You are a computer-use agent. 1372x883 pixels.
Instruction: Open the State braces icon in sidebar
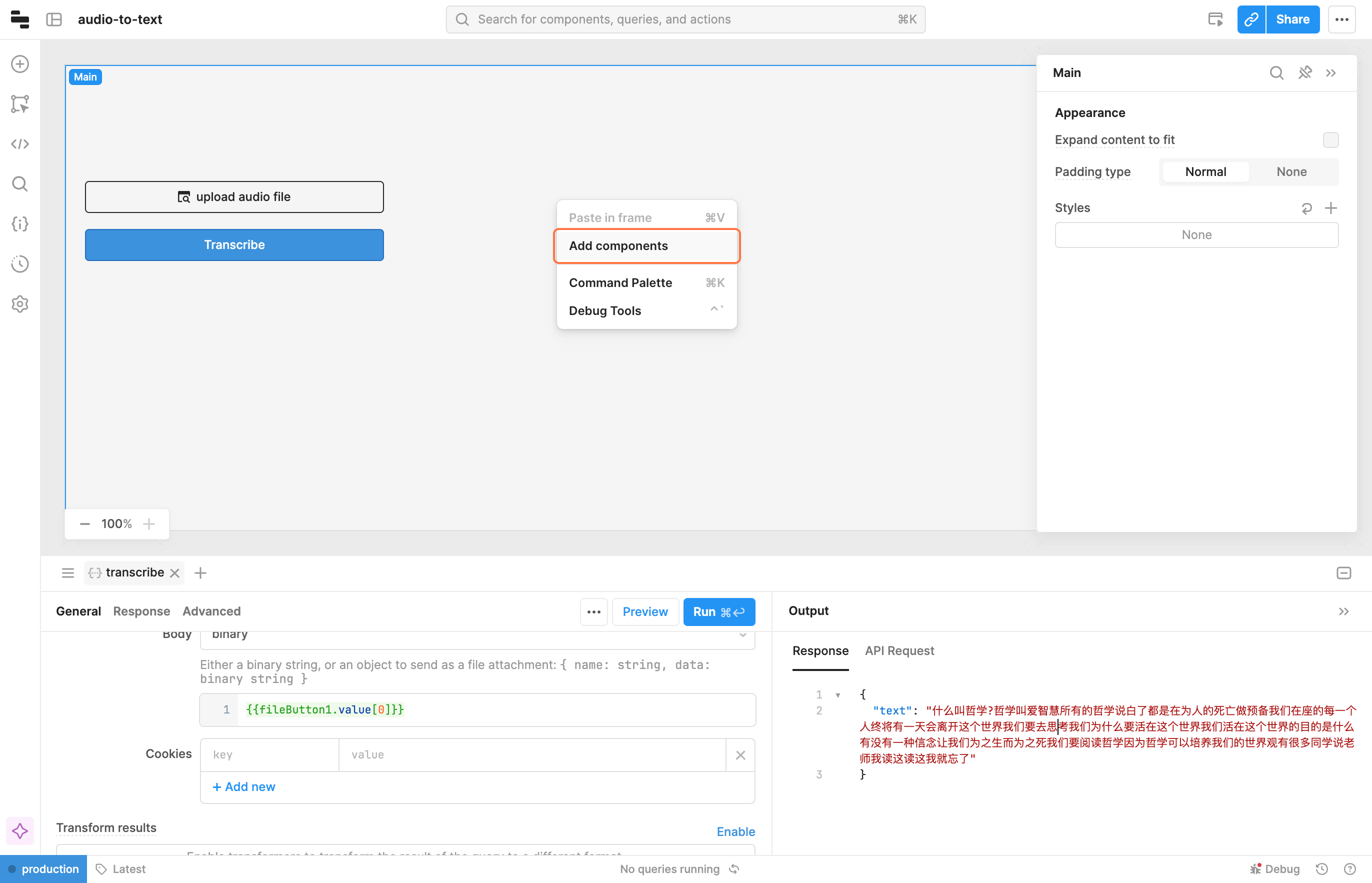pyautogui.click(x=20, y=223)
